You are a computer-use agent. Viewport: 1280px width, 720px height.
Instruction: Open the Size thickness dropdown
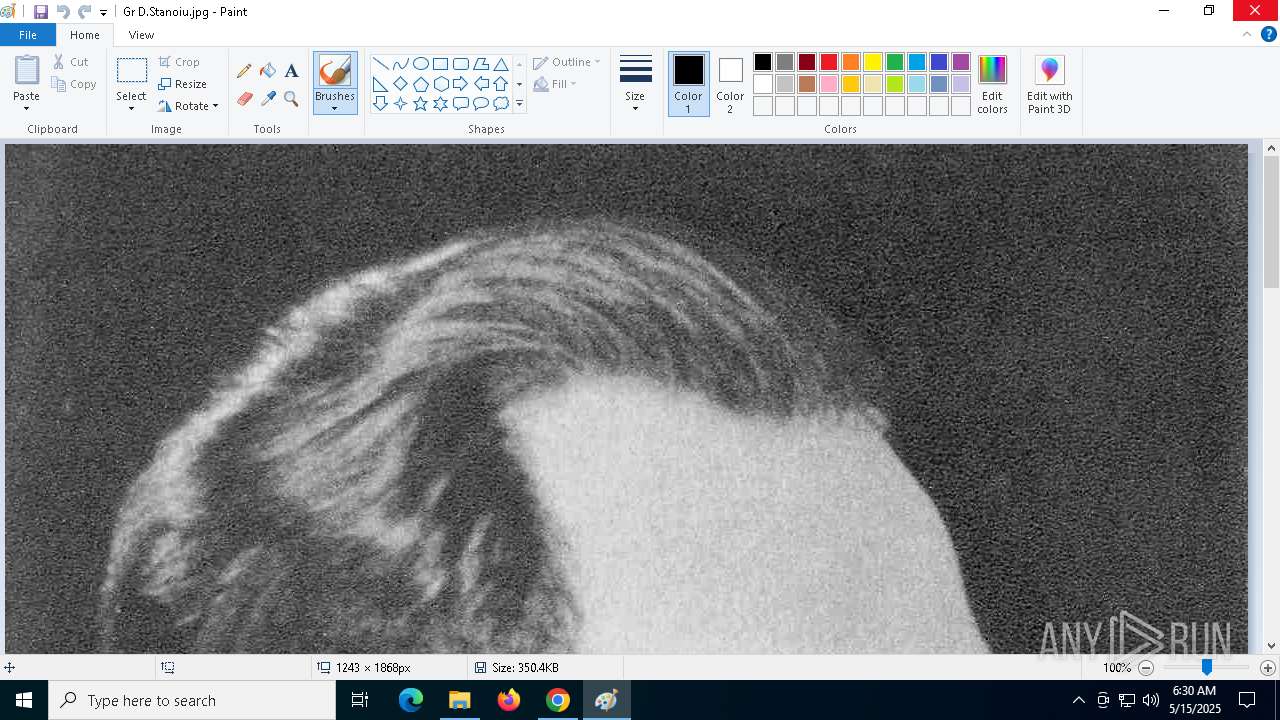(635, 85)
